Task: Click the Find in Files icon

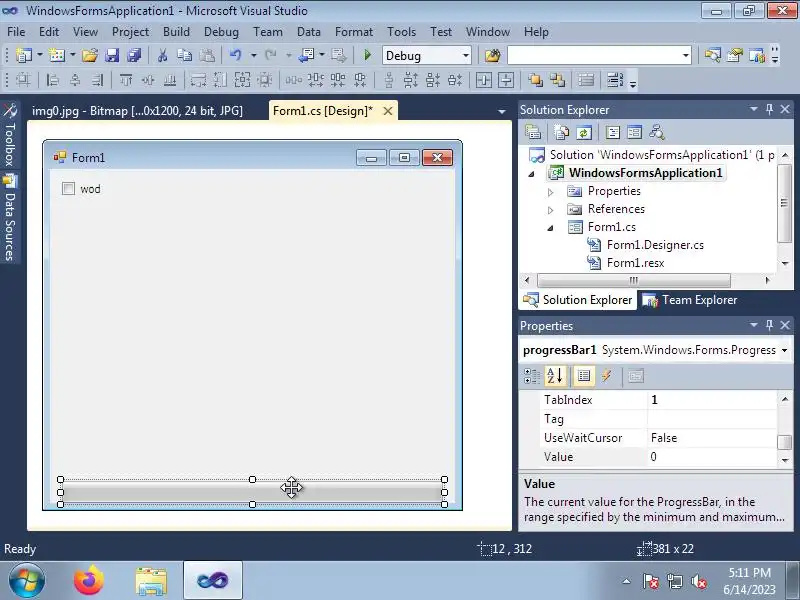Action: click(x=492, y=55)
